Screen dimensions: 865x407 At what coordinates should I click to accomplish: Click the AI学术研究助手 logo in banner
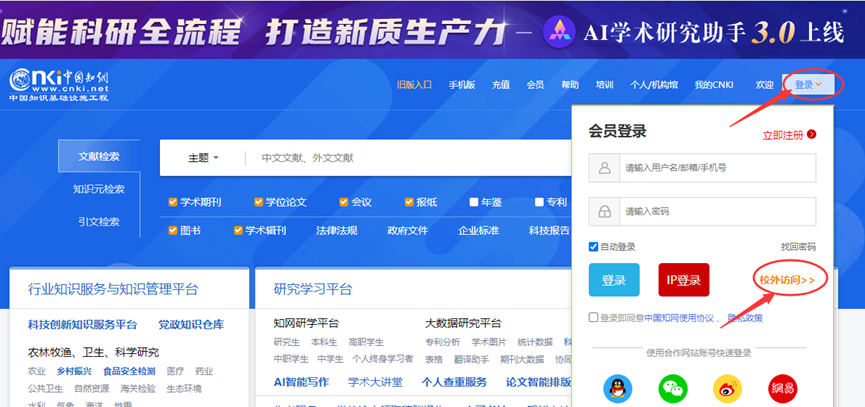(x=559, y=32)
